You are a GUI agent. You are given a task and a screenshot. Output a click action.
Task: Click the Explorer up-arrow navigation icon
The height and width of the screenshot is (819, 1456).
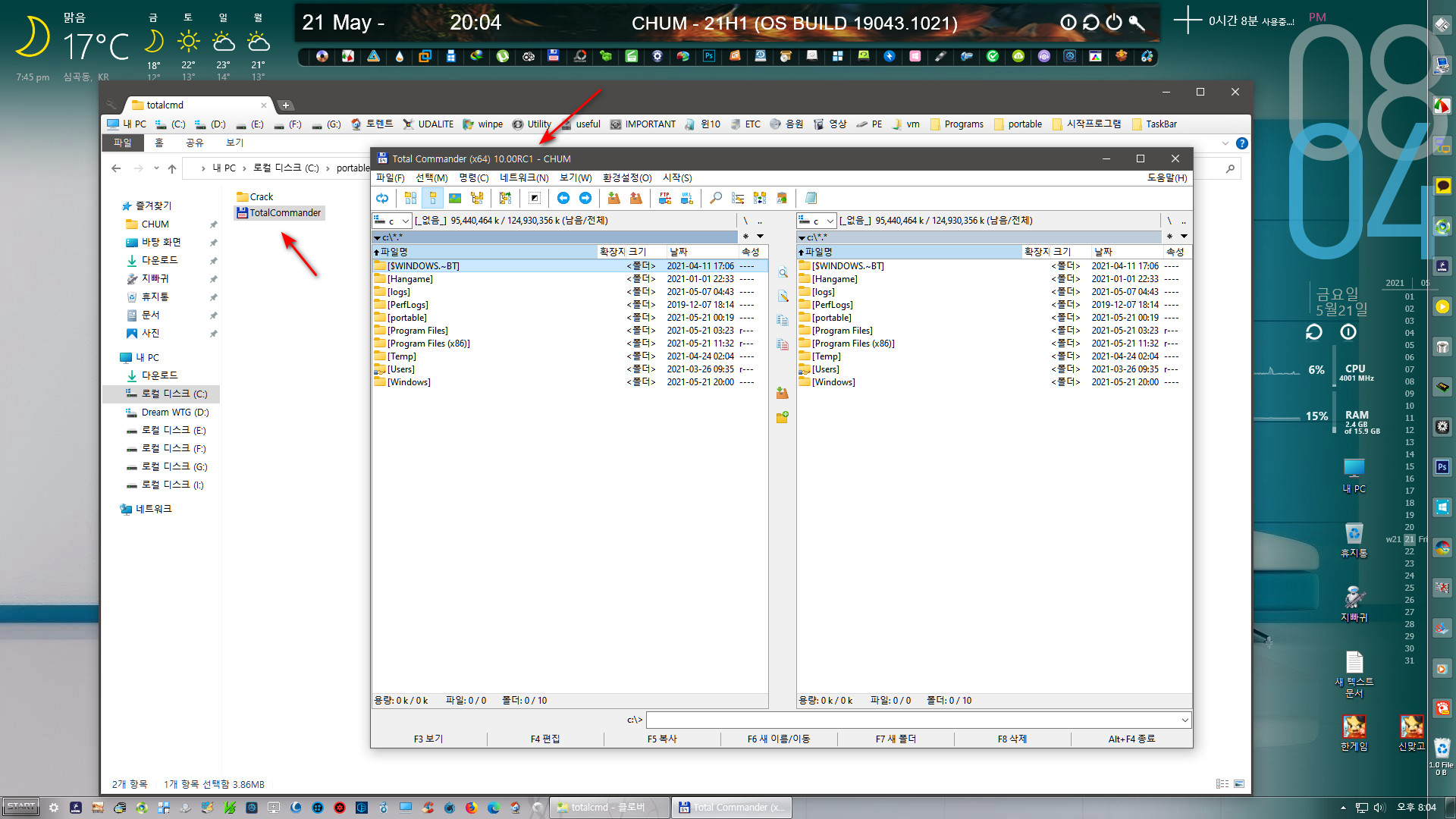172,168
